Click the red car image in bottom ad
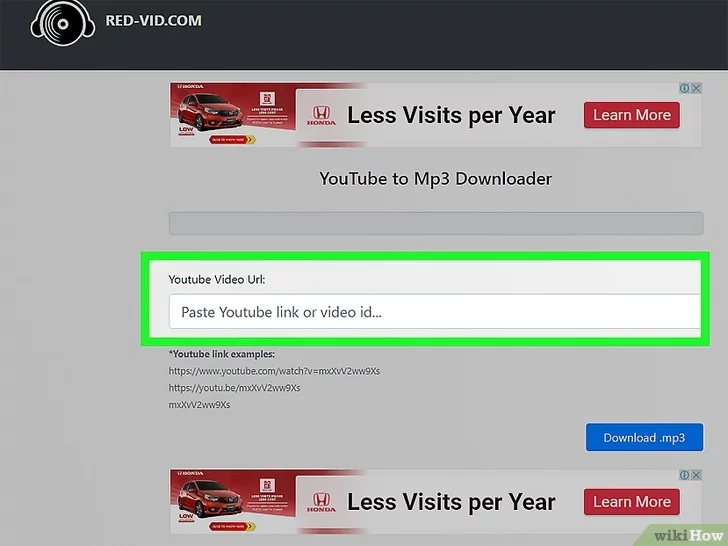The width and height of the screenshot is (728, 546). click(x=211, y=499)
